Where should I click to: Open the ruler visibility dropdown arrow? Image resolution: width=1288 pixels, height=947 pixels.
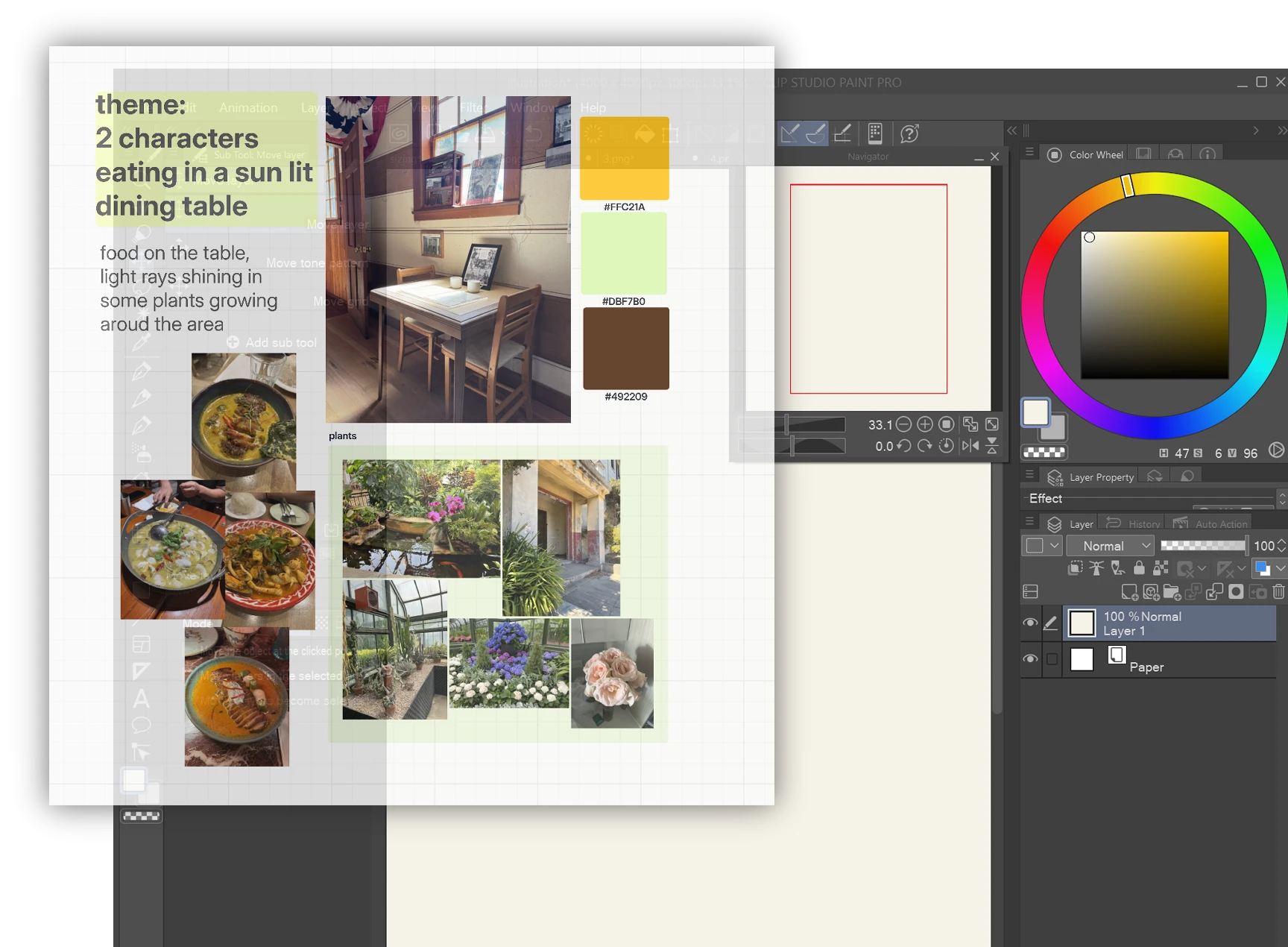(1241, 568)
